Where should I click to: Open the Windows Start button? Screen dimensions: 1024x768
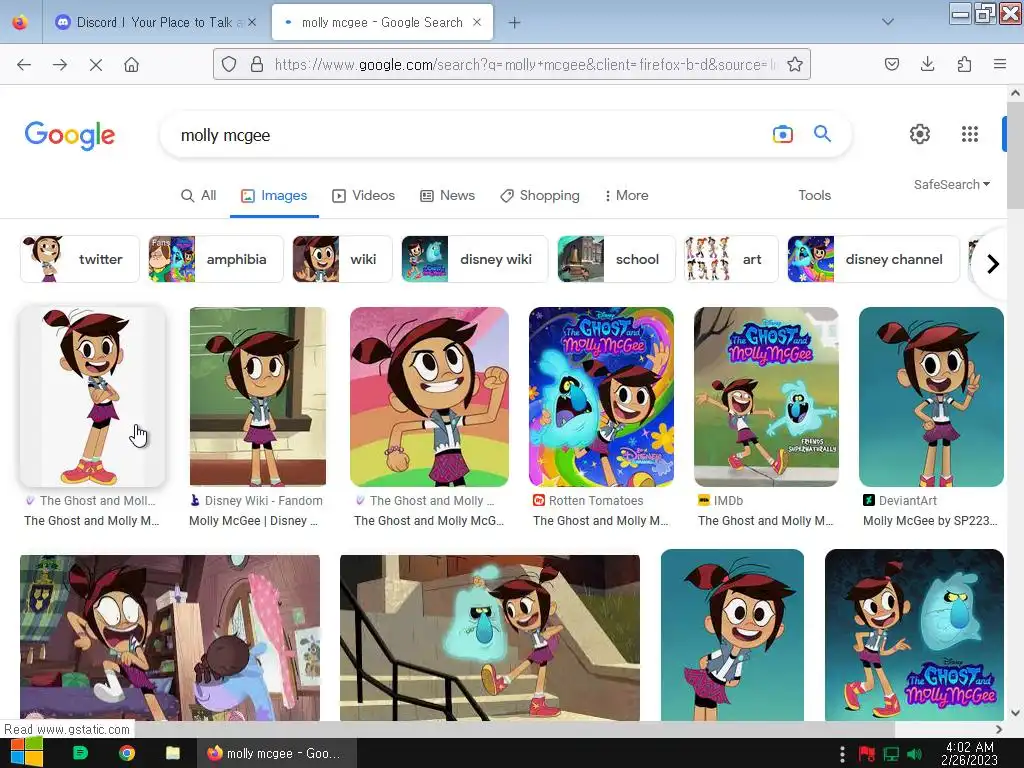coord(26,753)
